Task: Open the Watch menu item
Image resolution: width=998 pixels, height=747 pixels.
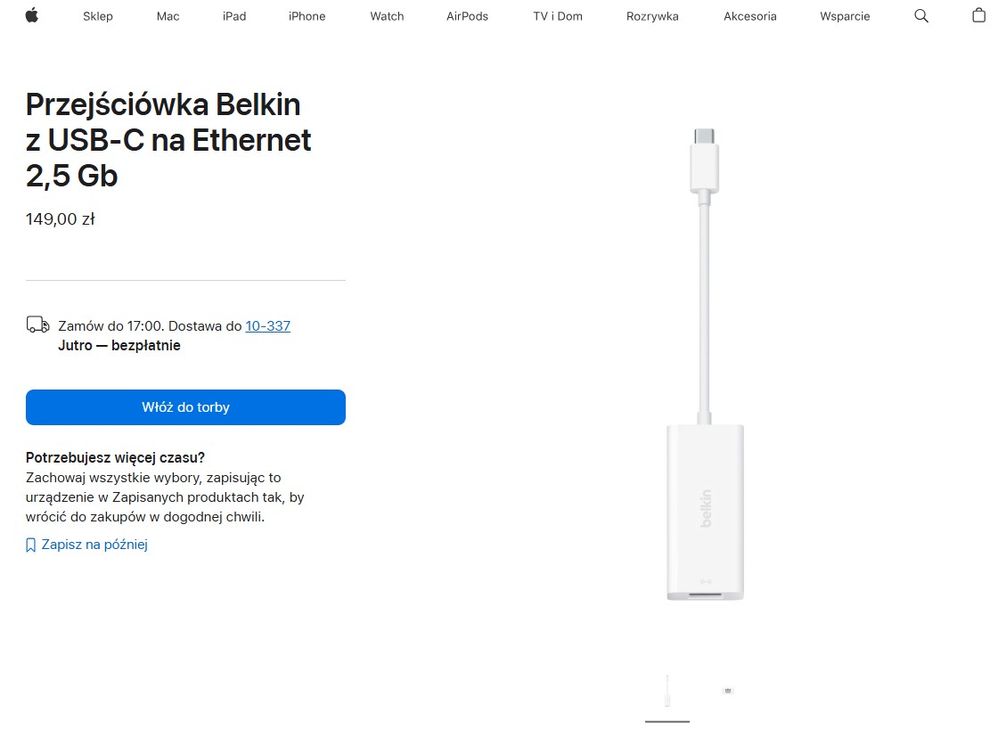Action: pyautogui.click(x=387, y=16)
